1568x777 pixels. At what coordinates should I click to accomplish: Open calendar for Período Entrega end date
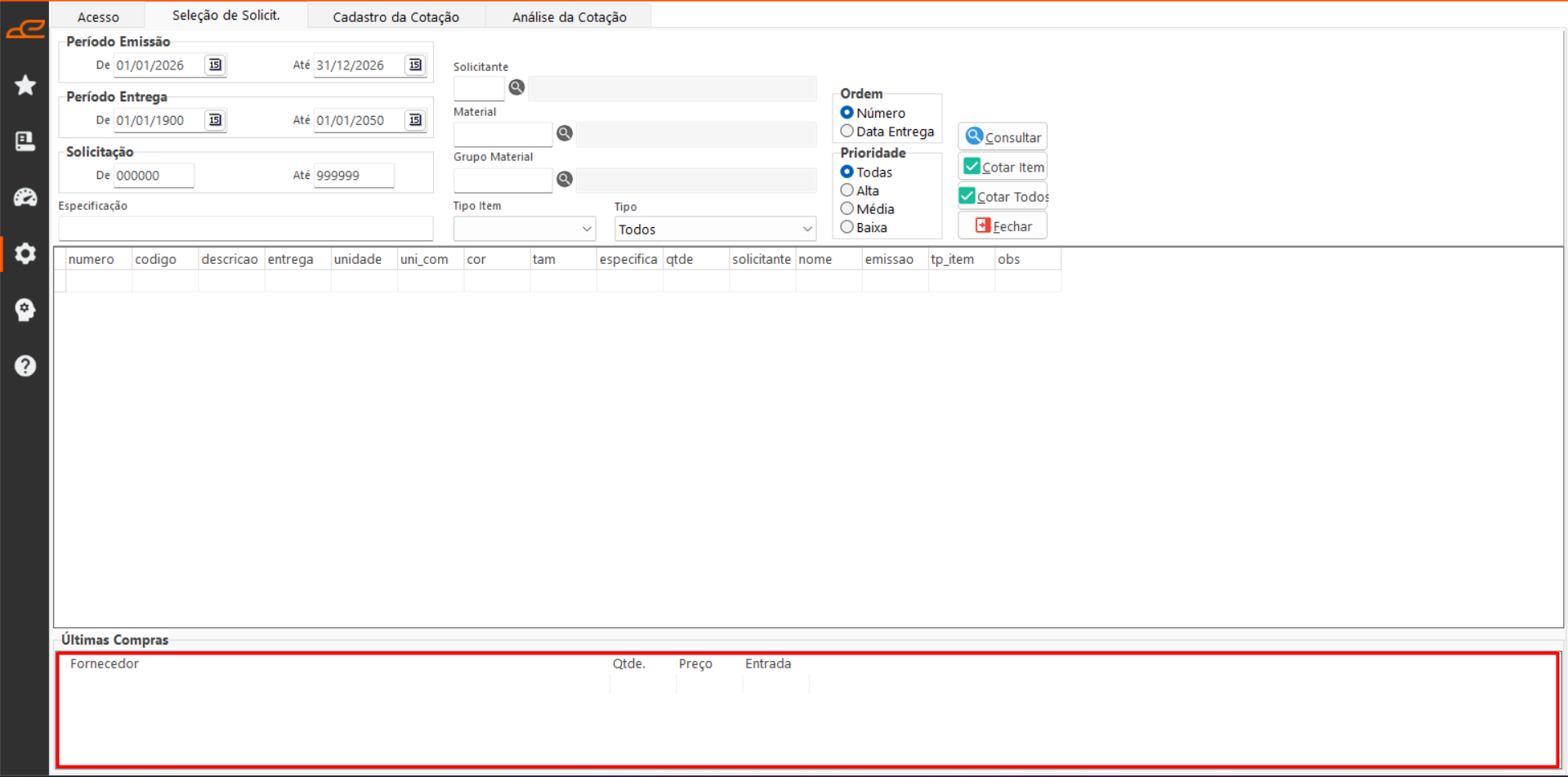click(415, 120)
